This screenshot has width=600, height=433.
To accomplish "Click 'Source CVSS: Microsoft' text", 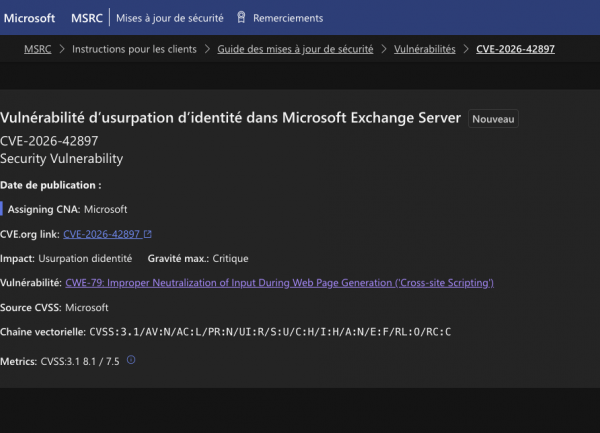I will point(54,308).
